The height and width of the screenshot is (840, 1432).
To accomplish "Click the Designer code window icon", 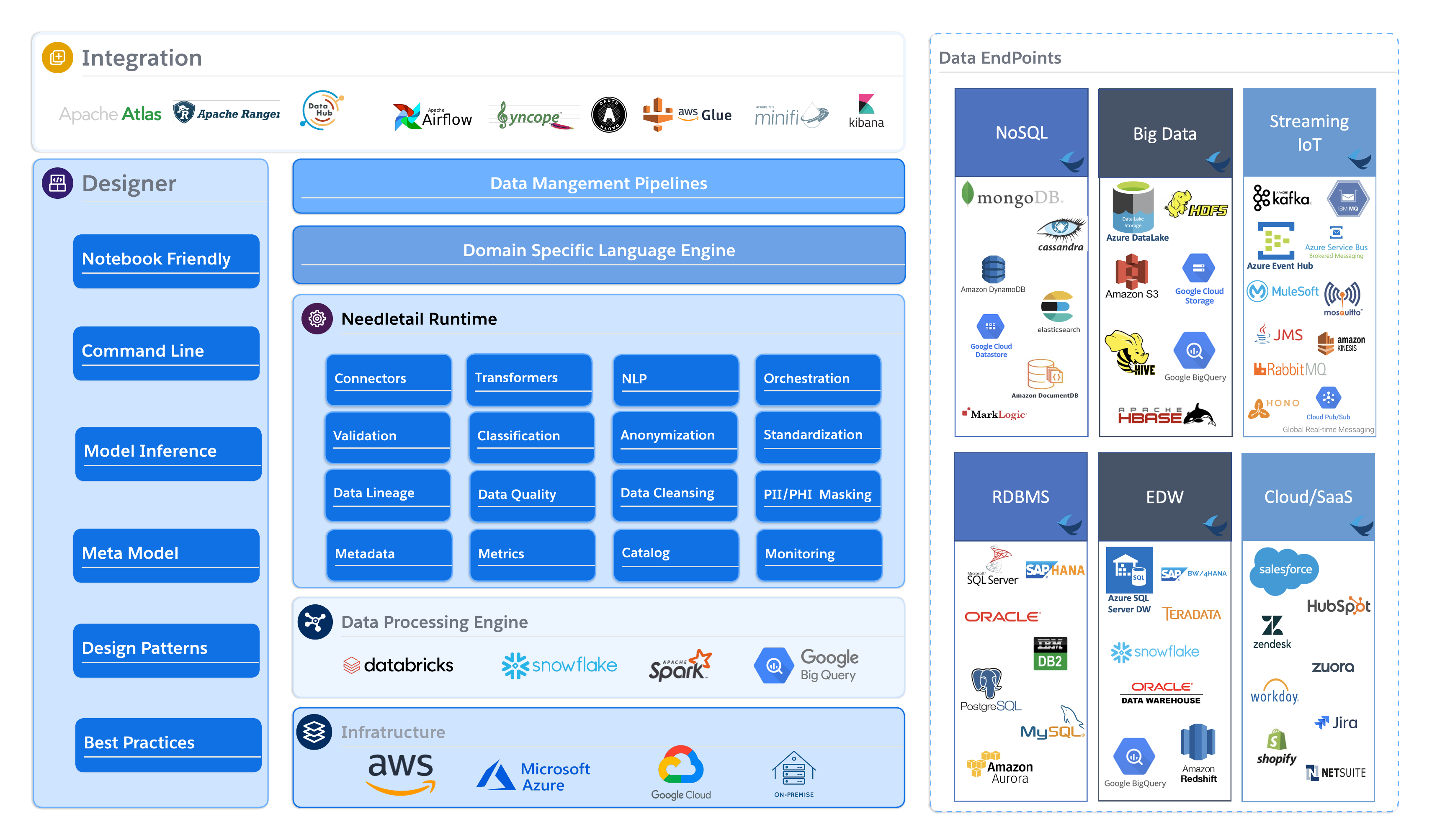I will [57, 183].
